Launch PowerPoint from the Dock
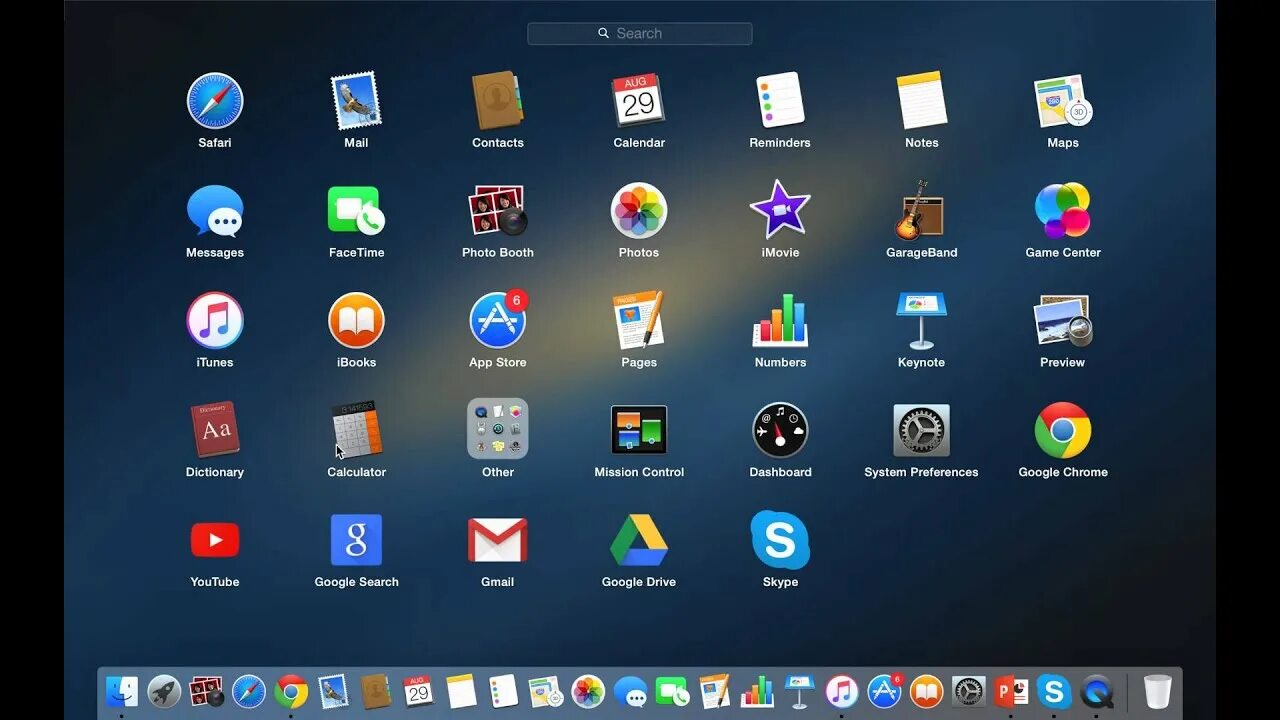 click(x=1012, y=691)
